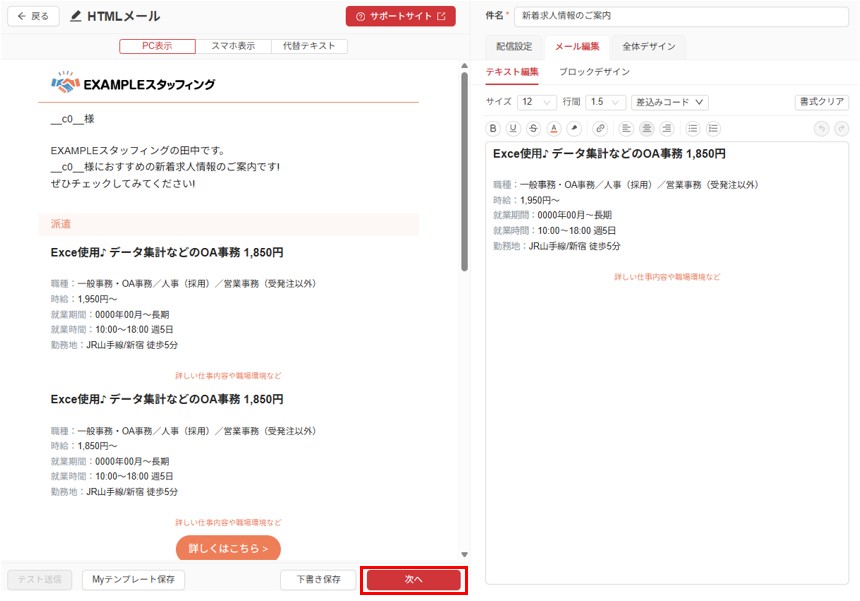Insert a bulleted list
860x601 pixels.
pos(693,128)
